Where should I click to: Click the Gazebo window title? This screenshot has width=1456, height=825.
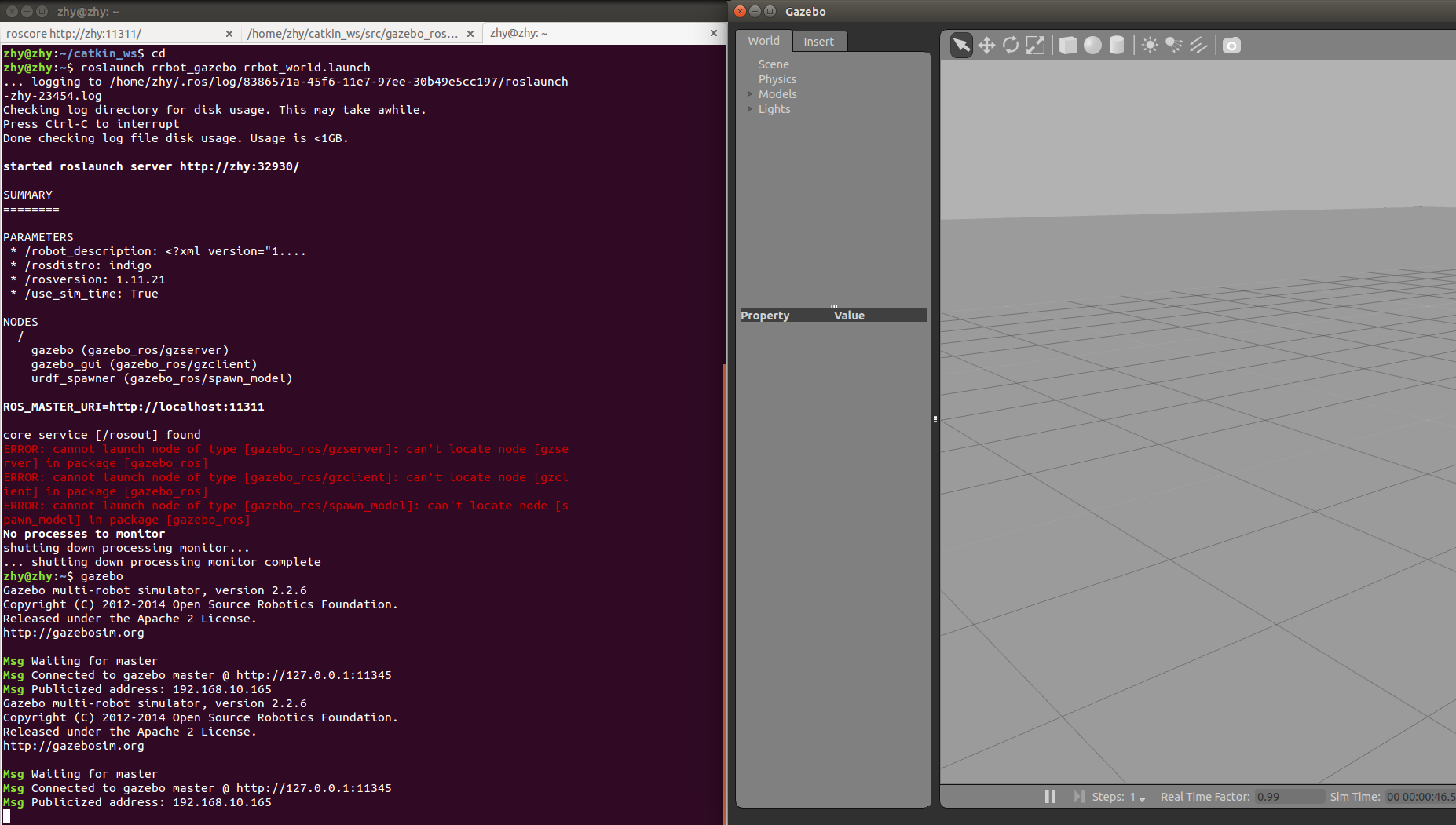(805, 12)
